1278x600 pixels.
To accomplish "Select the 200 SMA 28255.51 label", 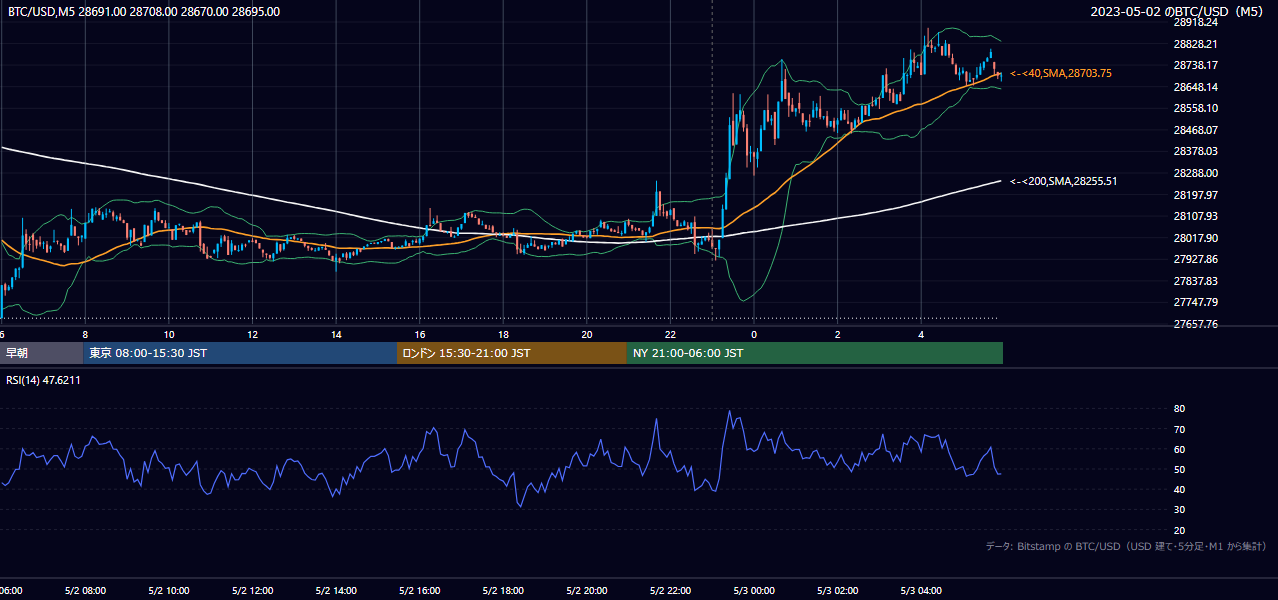I will [1063, 181].
